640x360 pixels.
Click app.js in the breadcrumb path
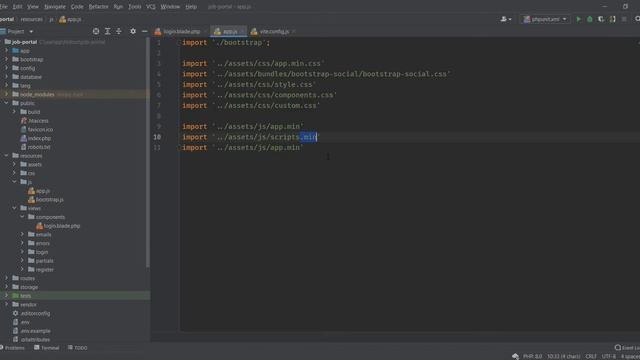coord(70,19)
